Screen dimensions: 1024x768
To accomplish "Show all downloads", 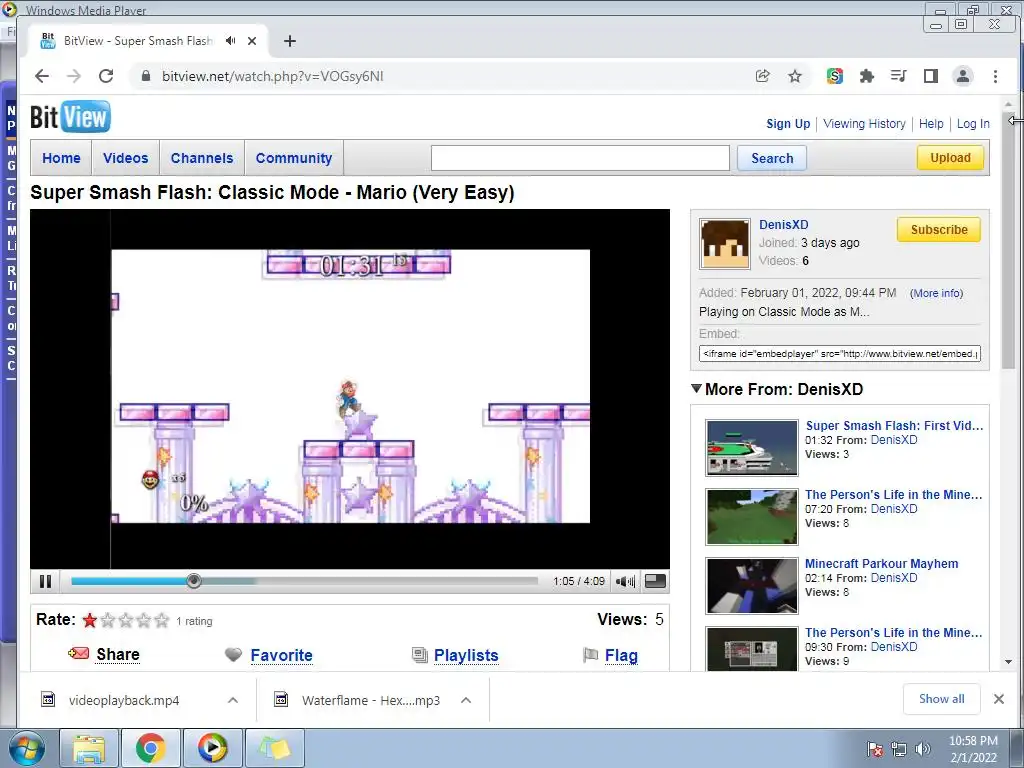I will point(941,699).
